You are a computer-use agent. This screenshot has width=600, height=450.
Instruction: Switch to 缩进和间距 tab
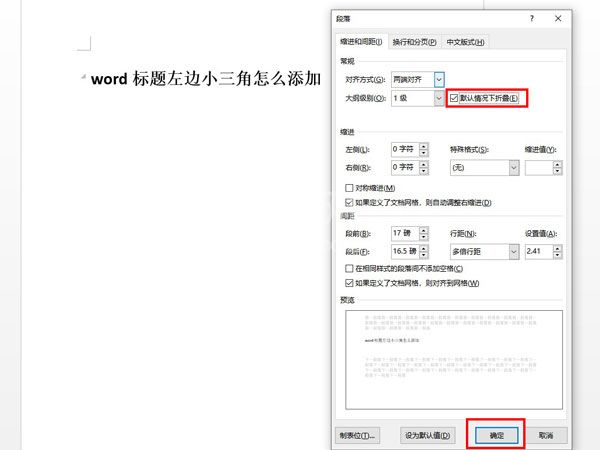click(361, 42)
